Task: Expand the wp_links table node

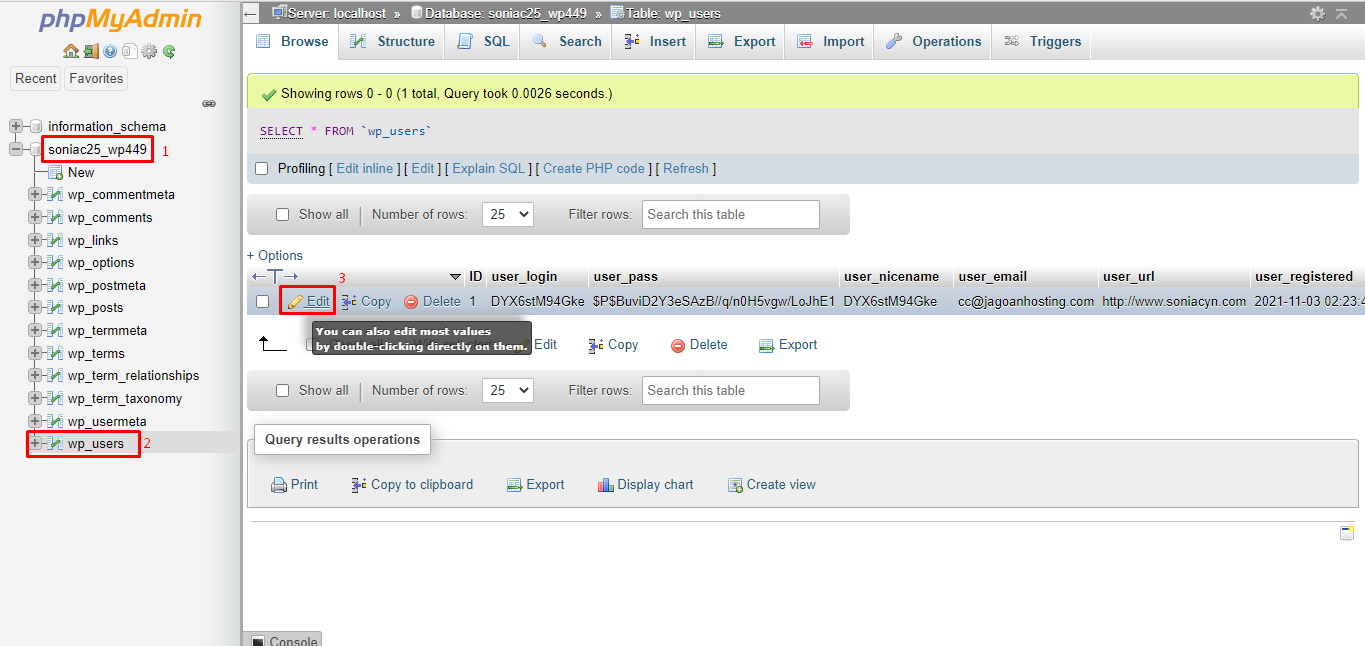Action: click(x=35, y=241)
